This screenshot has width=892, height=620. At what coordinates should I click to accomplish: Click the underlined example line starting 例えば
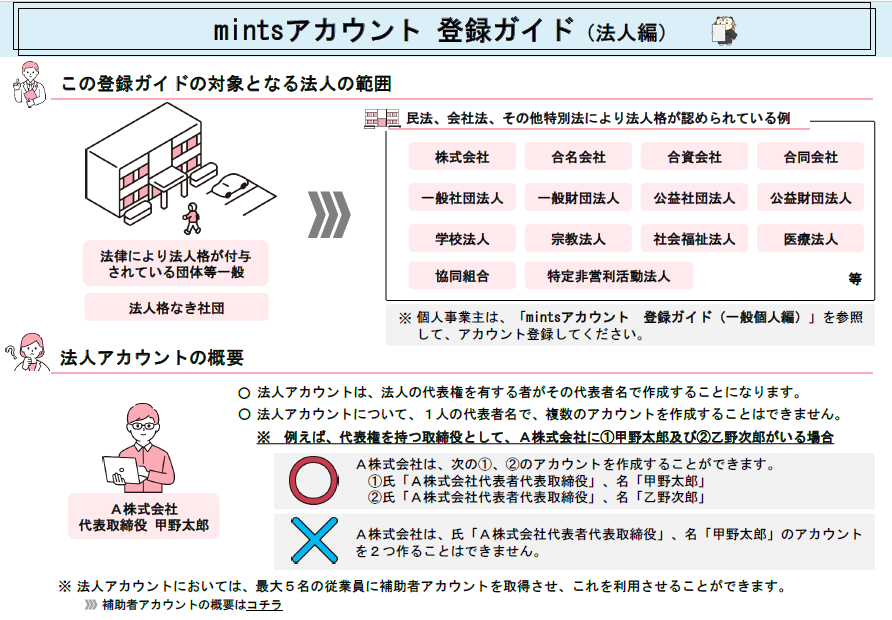545,437
